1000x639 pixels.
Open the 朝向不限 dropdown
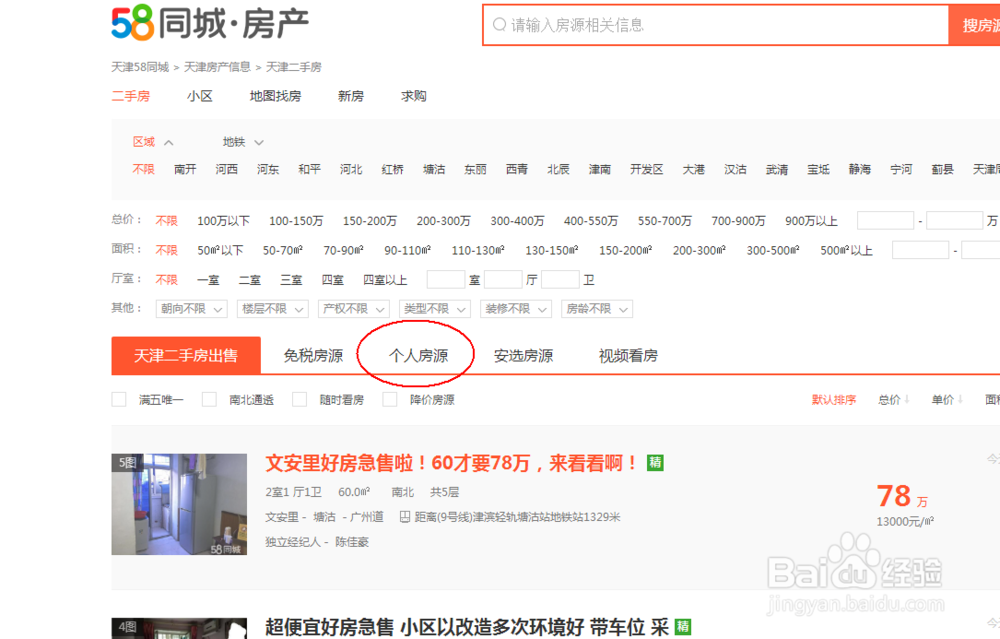tap(191, 309)
